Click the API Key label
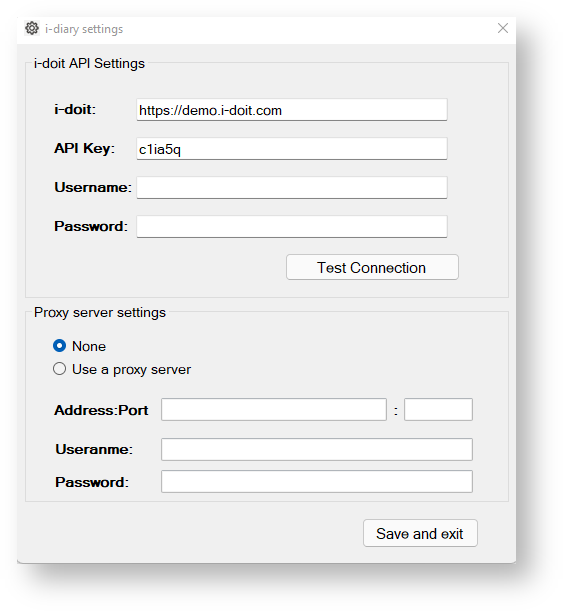This screenshot has height=612, width=564. (x=84, y=149)
